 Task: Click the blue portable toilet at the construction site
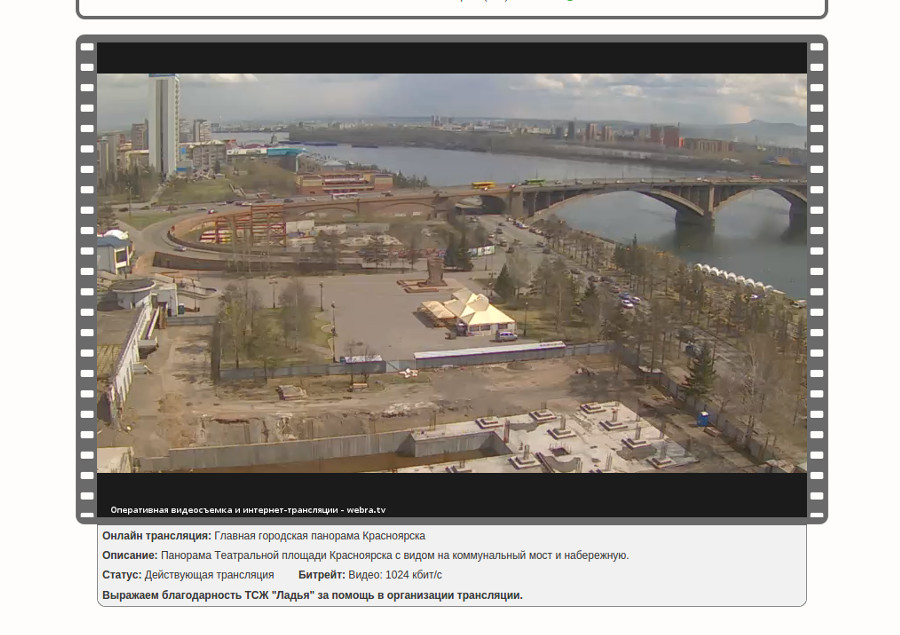coord(703,418)
